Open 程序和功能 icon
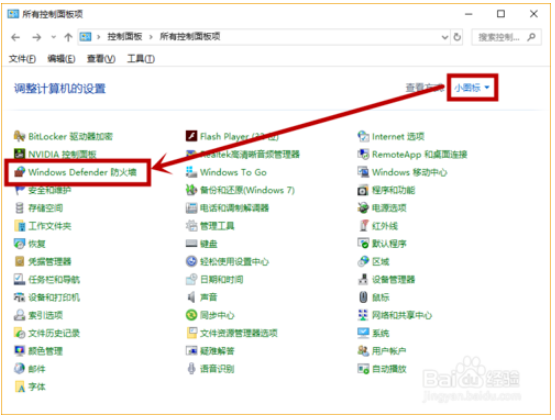Screen dimensions: 555x420 tap(363, 190)
